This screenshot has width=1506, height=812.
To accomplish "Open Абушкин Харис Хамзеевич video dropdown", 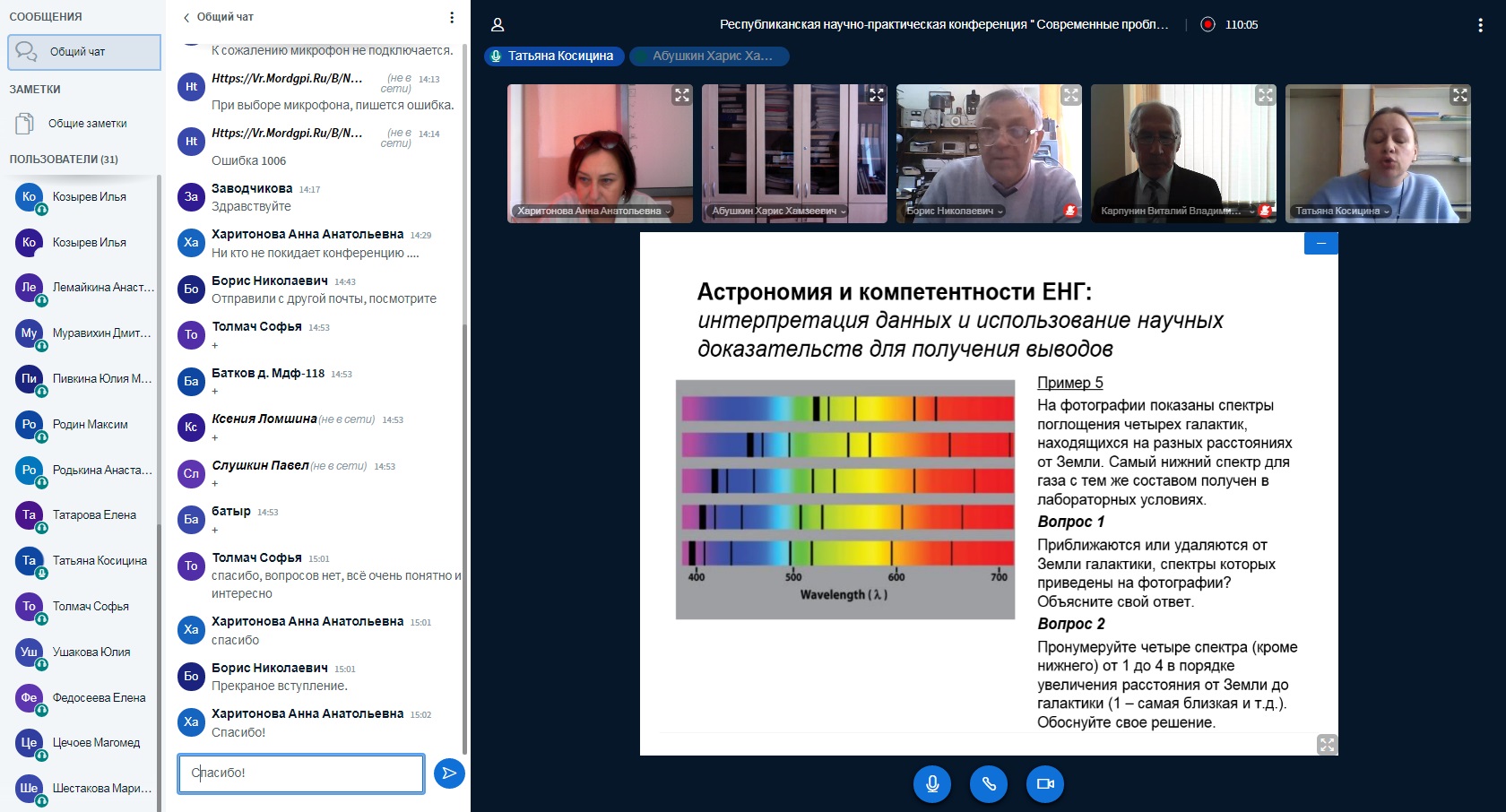I will pos(778,212).
